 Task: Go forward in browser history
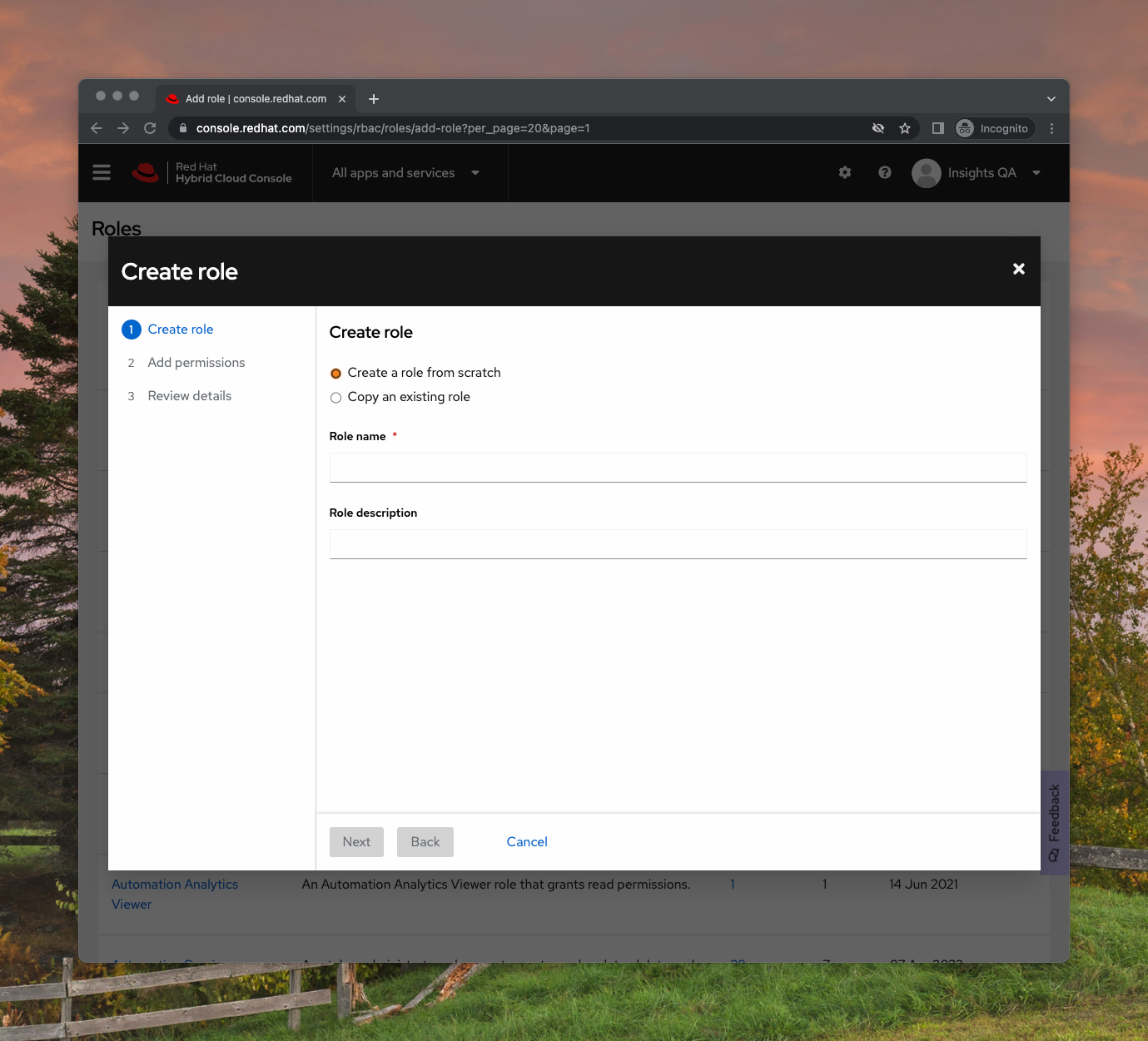pyautogui.click(x=123, y=128)
